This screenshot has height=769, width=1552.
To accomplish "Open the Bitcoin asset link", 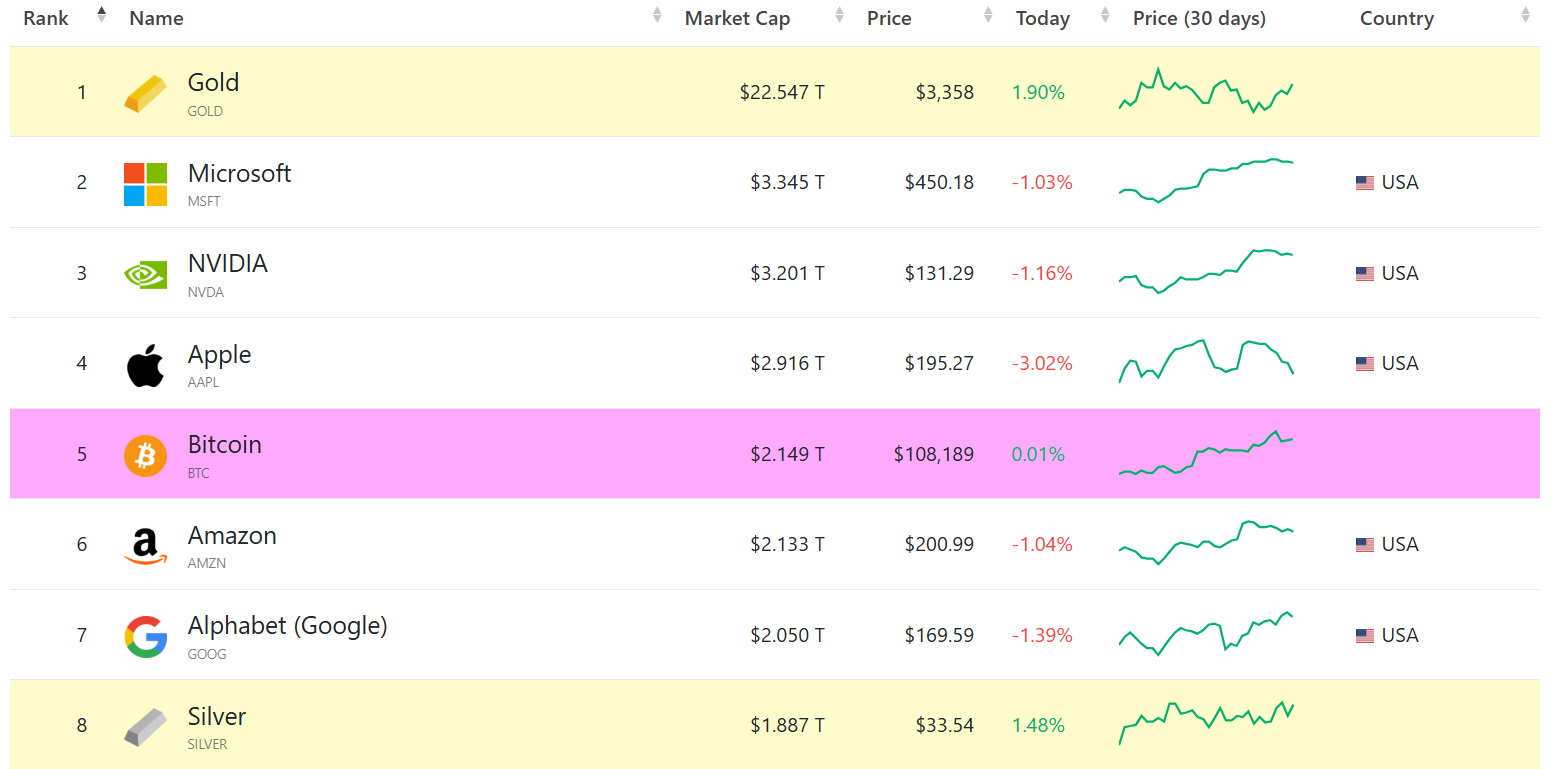I will pos(224,444).
